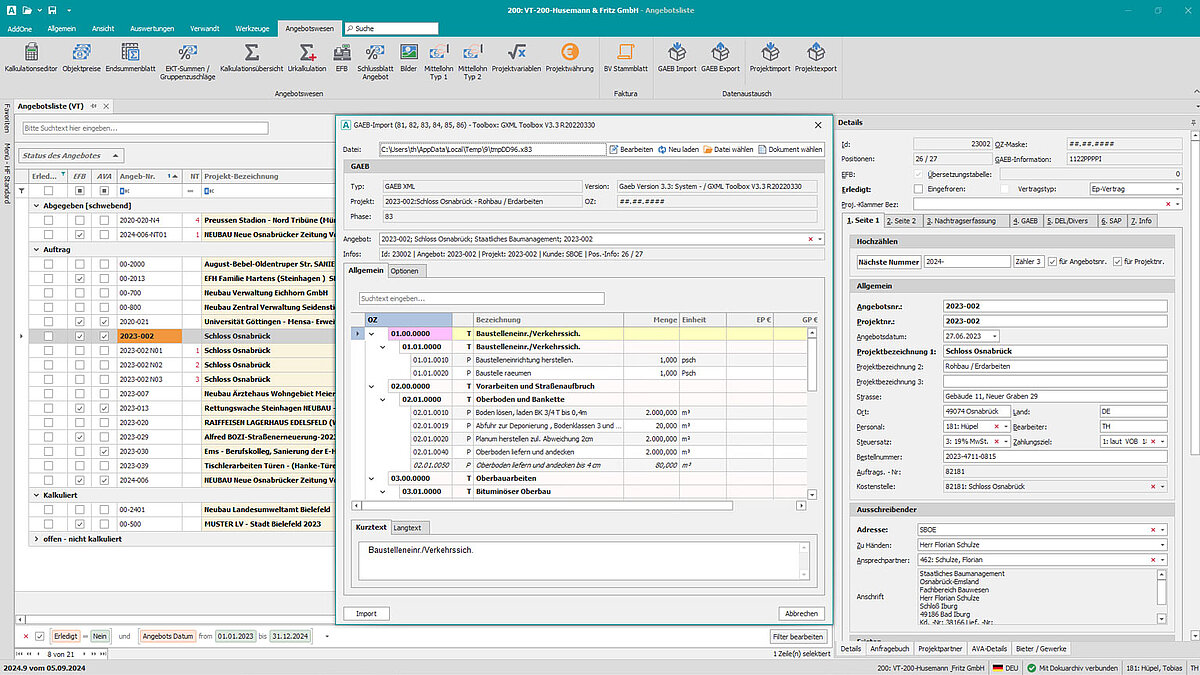Open Kalkulationsübersicht sigma icon
Screen dimensions: 1200x675
[251, 52]
